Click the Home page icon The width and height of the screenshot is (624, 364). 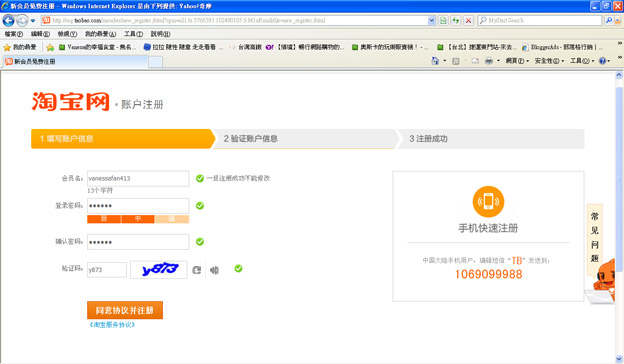click(435, 61)
